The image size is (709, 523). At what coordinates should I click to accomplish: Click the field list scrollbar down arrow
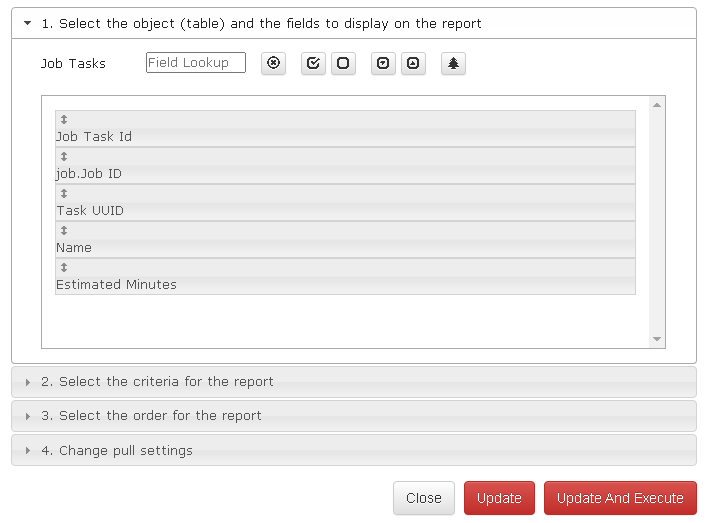[657, 339]
